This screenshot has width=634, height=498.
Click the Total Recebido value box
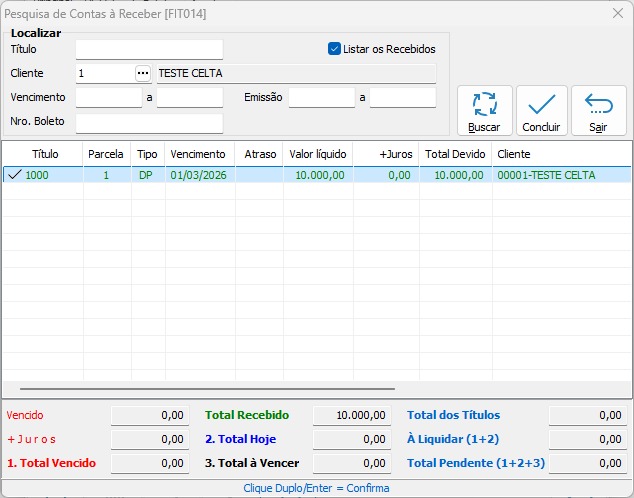point(351,415)
